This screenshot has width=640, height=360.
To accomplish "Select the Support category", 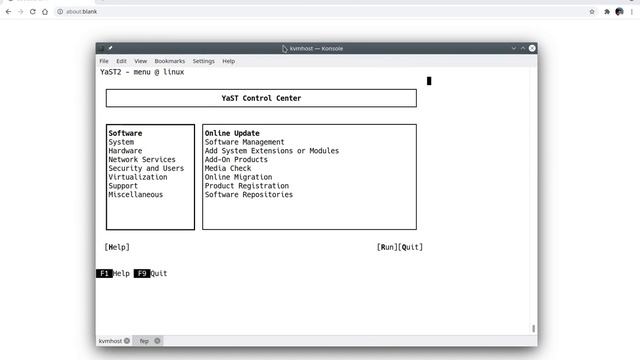I will click(x=123, y=186).
